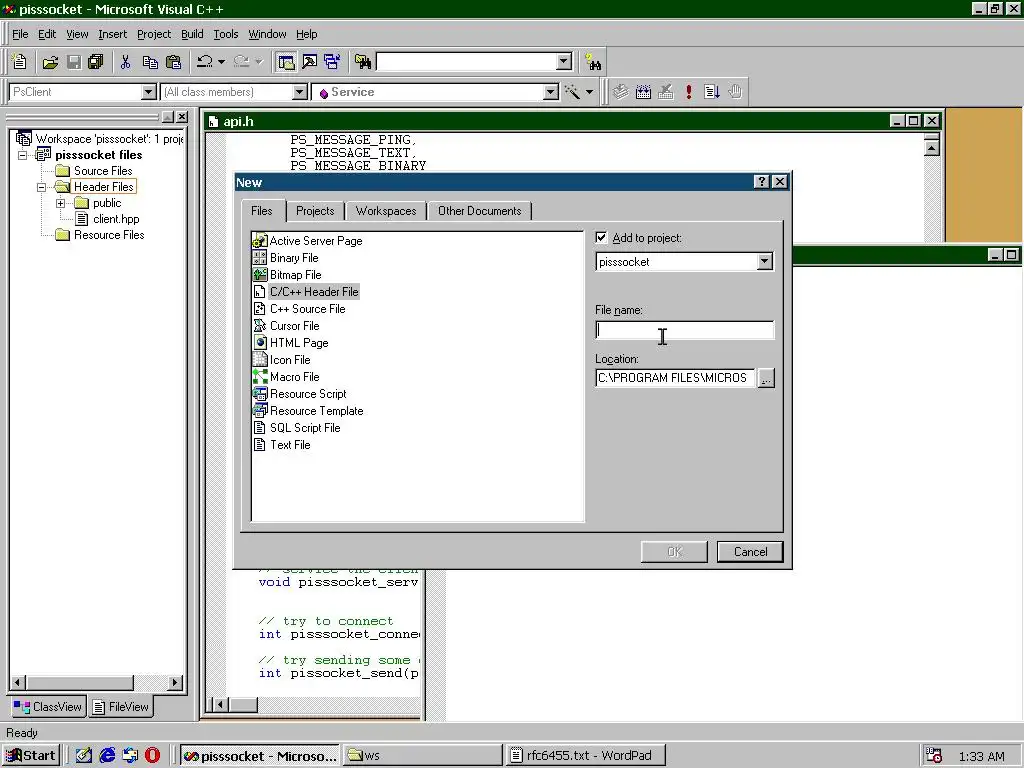Click the Stop Build toolbar icon
1024x768 pixels.
pyautogui.click(x=666, y=92)
